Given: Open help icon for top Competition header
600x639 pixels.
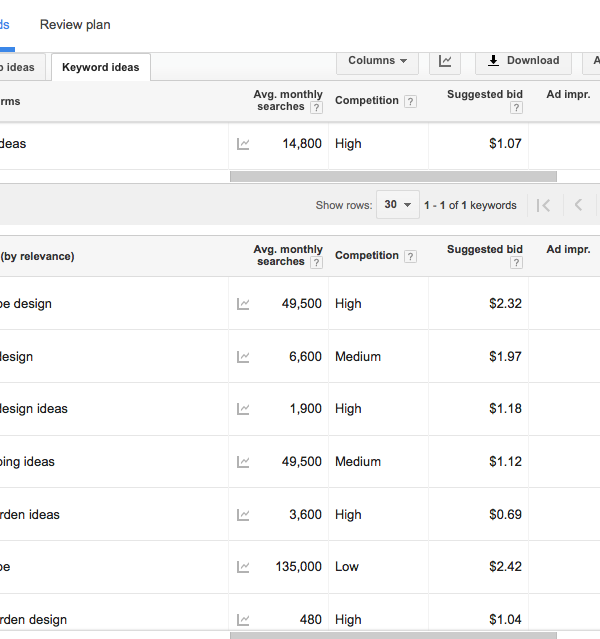Looking at the screenshot, I should tap(410, 101).
